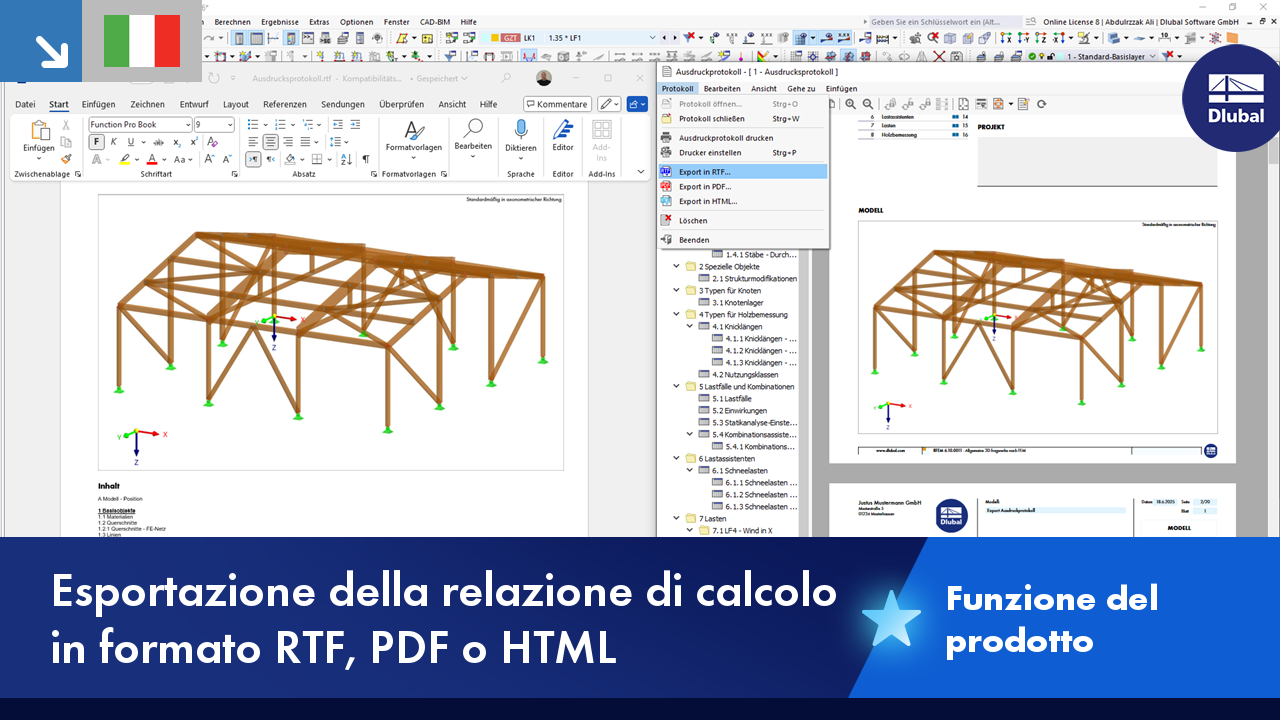Sort paragraph text alphabetically
Image resolution: width=1280 pixels, height=720 pixels.
pyautogui.click(x=348, y=159)
